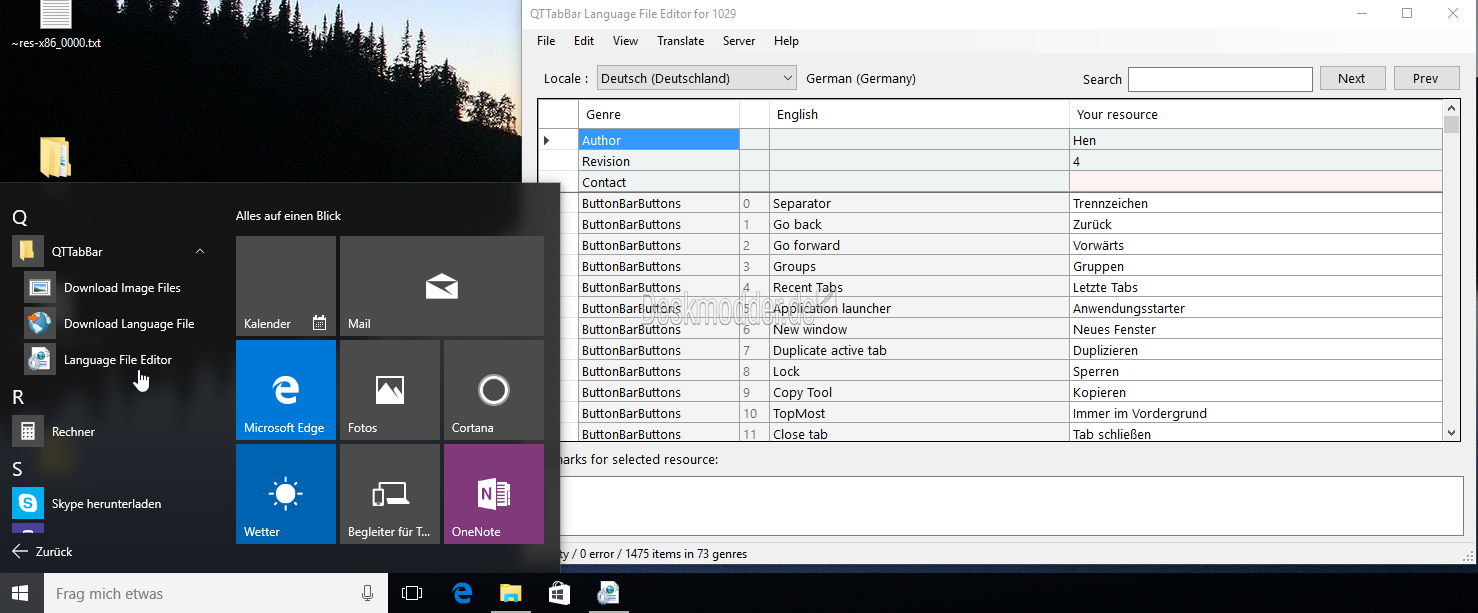
Task: Open the Server menu
Action: (739, 41)
